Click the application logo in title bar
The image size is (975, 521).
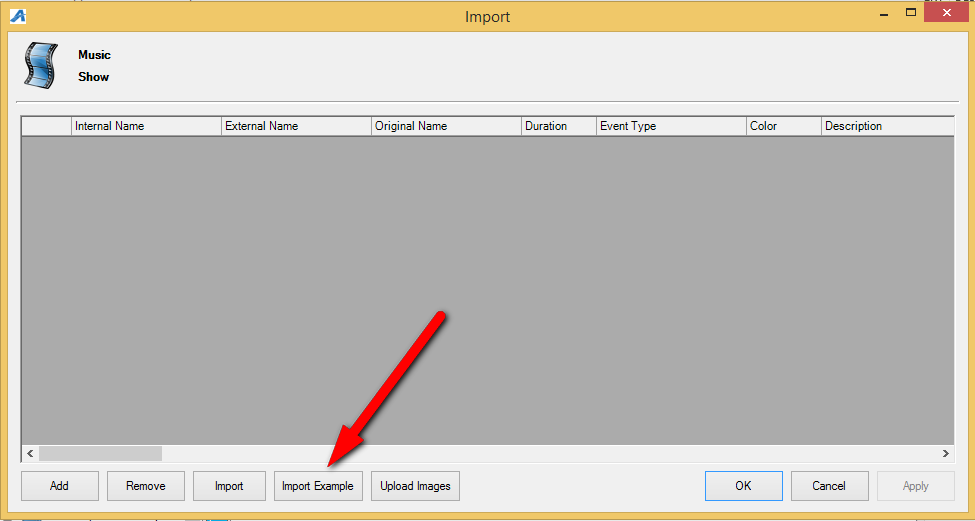tap(18, 16)
